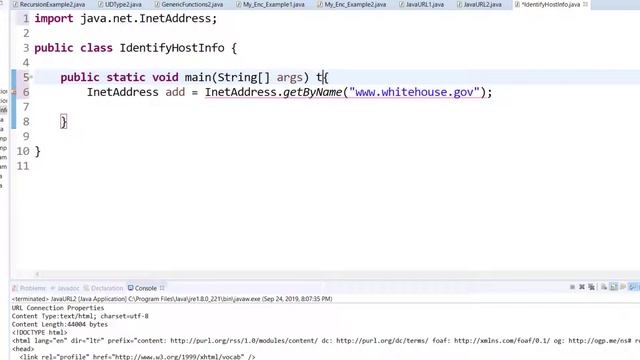Open the UDType2.java editor tab

120,4
